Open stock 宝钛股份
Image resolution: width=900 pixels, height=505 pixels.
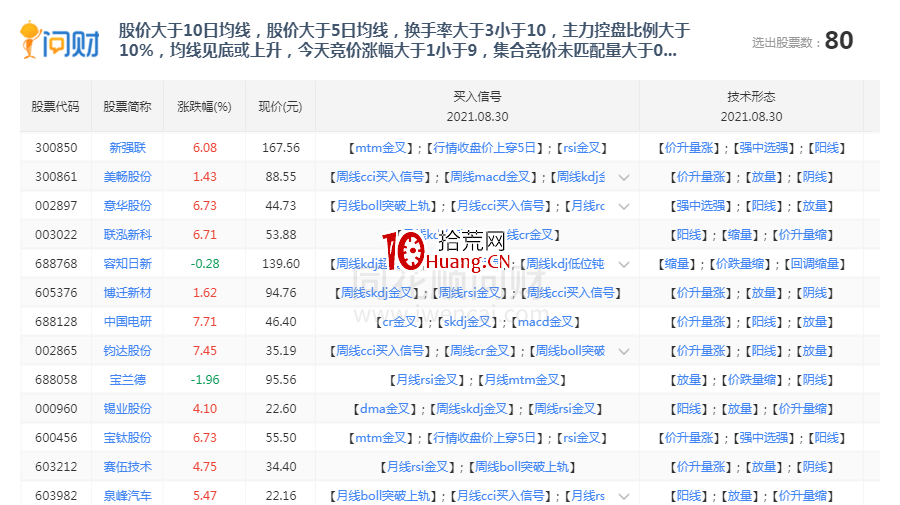[127, 437]
